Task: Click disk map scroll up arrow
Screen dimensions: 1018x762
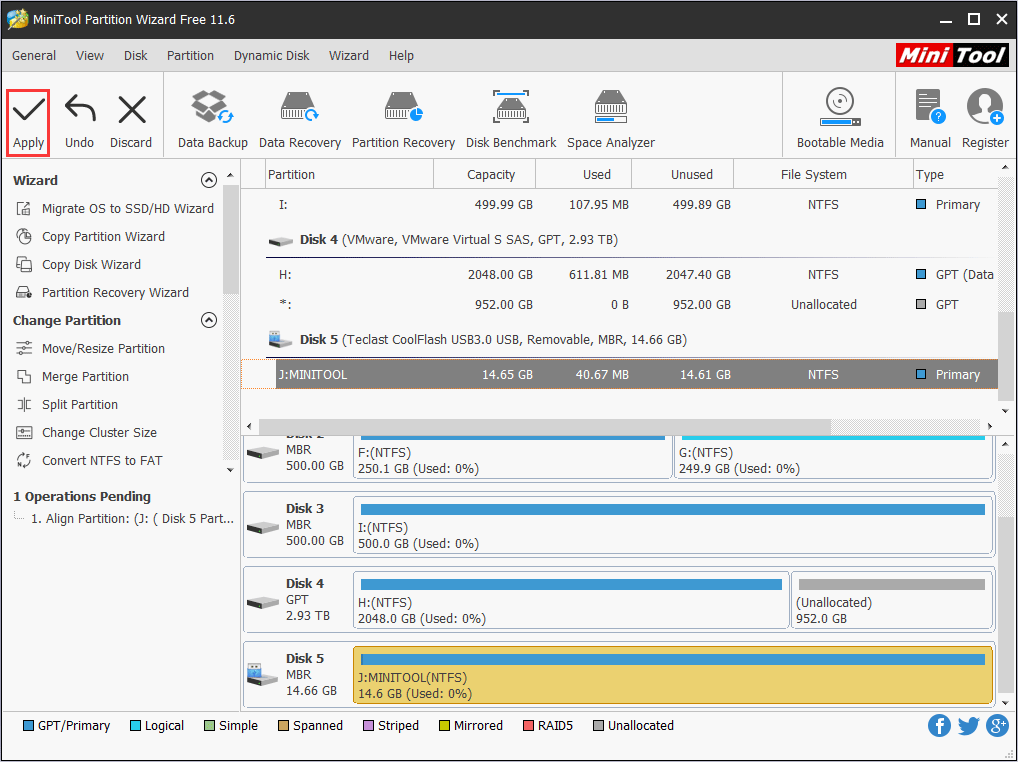Action: pos(1005,444)
